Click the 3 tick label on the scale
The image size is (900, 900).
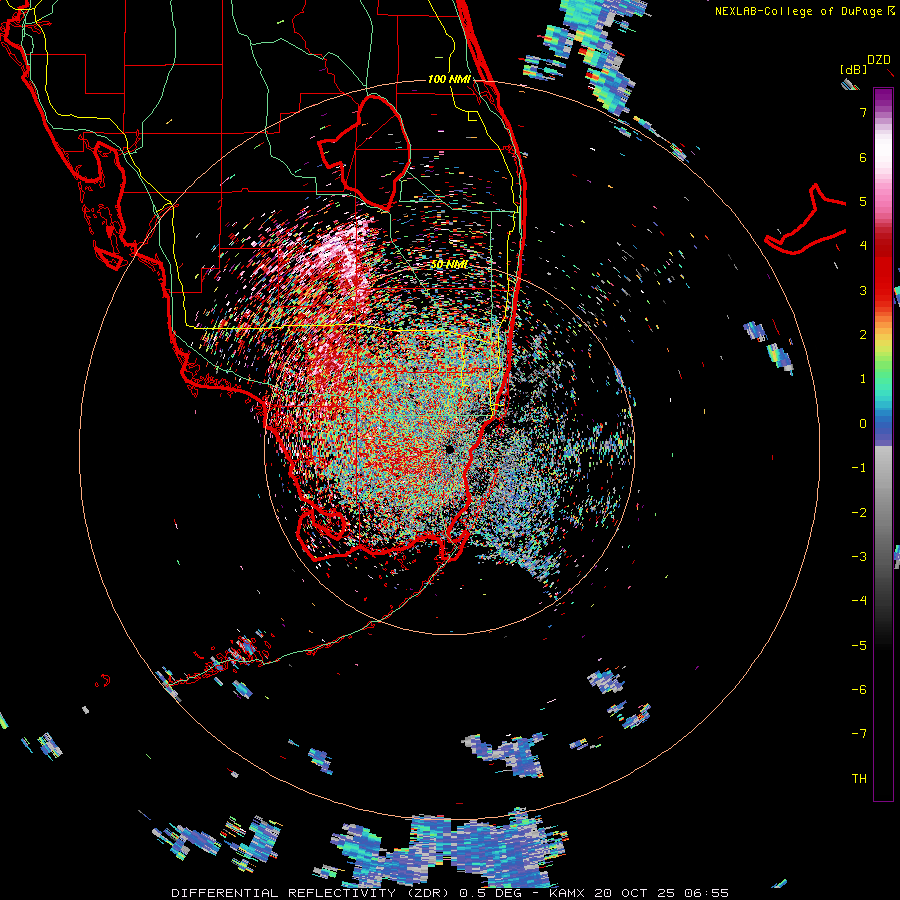pyautogui.click(x=863, y=290)
